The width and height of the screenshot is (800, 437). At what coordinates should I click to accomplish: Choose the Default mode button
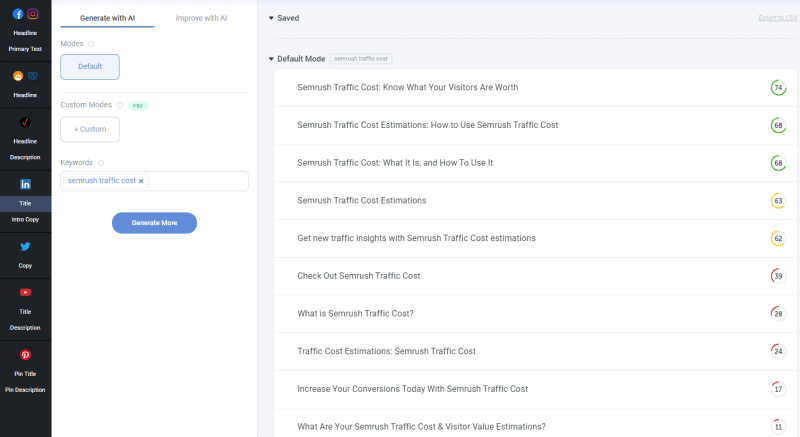[x=90, y=67]
